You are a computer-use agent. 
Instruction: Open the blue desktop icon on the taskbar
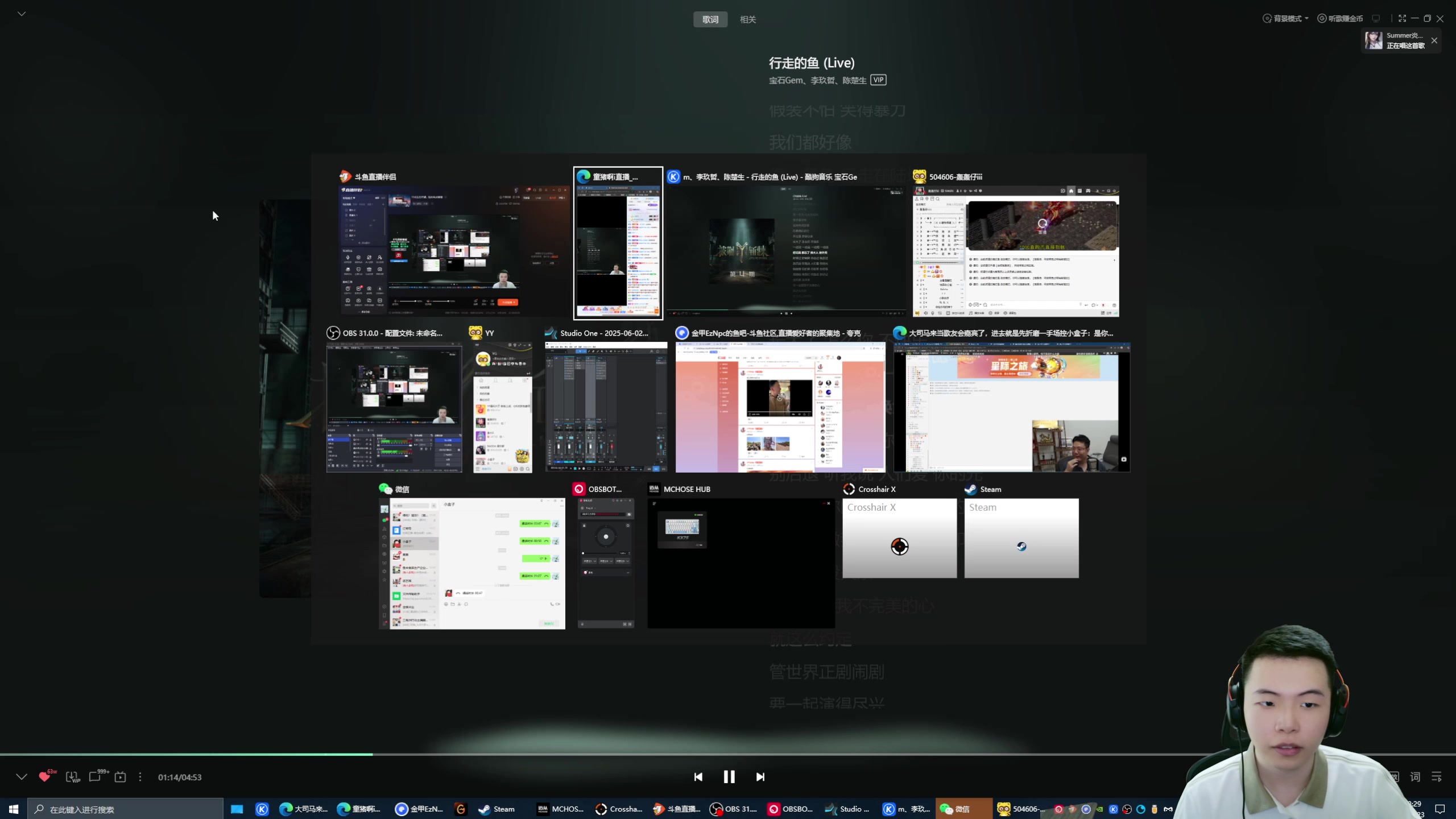(x=237, y=809)
